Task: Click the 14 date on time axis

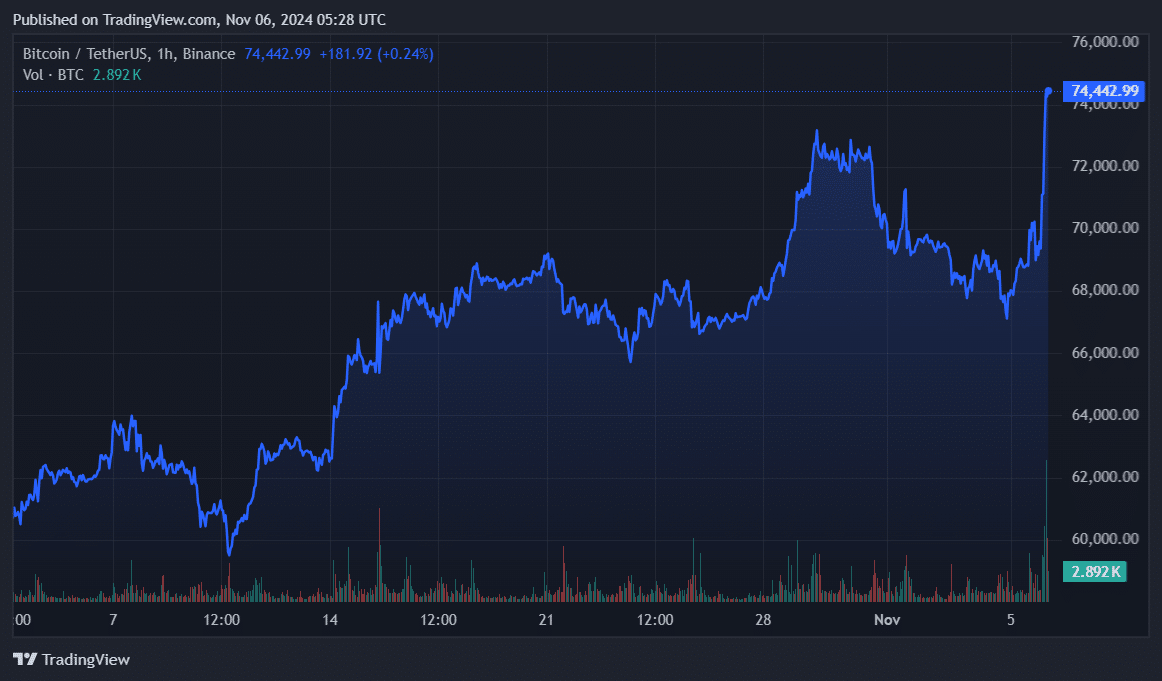Action: [x=329, y=619]
